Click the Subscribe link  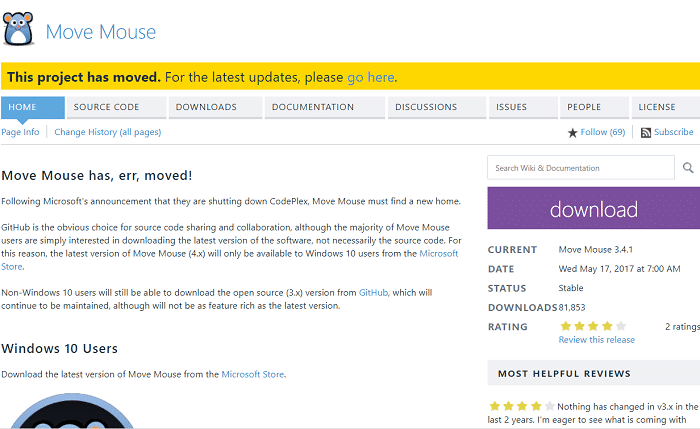tap(674, 132)
